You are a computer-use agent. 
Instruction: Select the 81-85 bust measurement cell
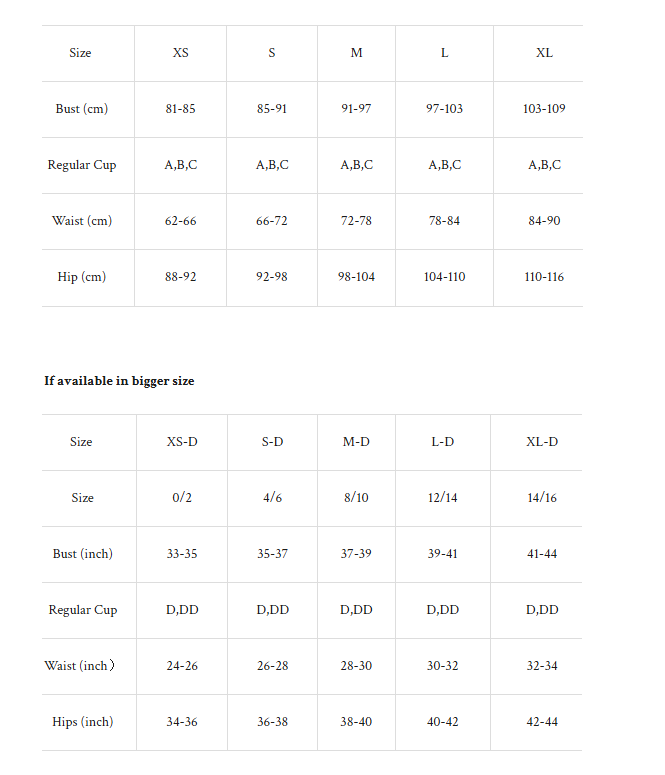[x=180, y=109]
